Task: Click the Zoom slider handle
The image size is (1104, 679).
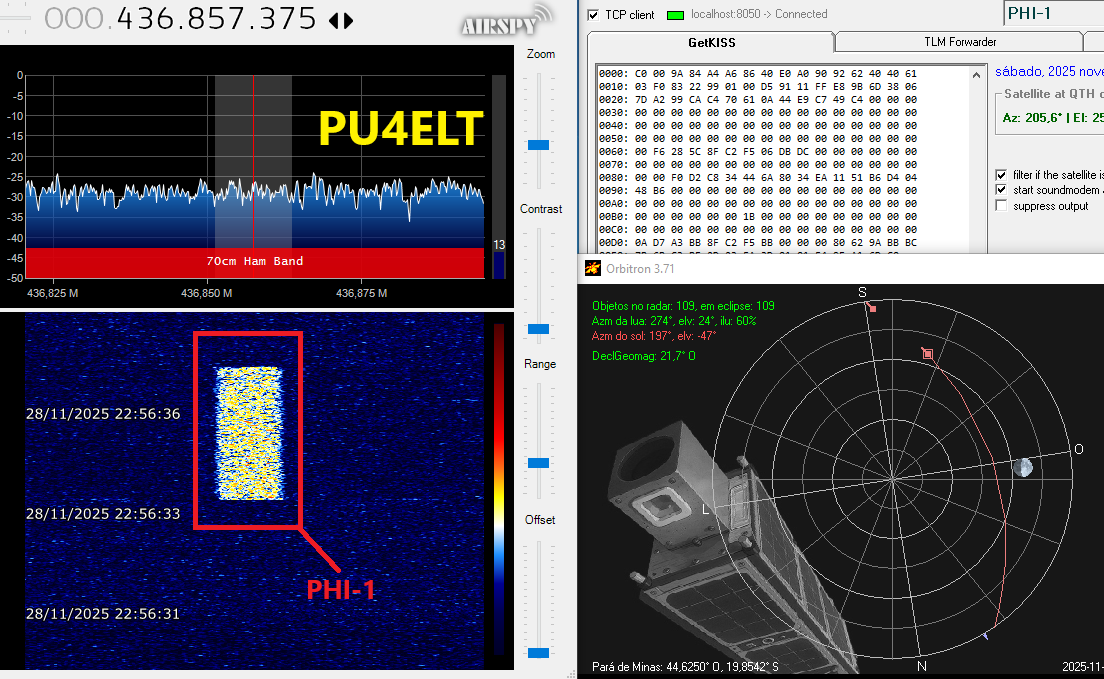Action: (x=538, y=145)
